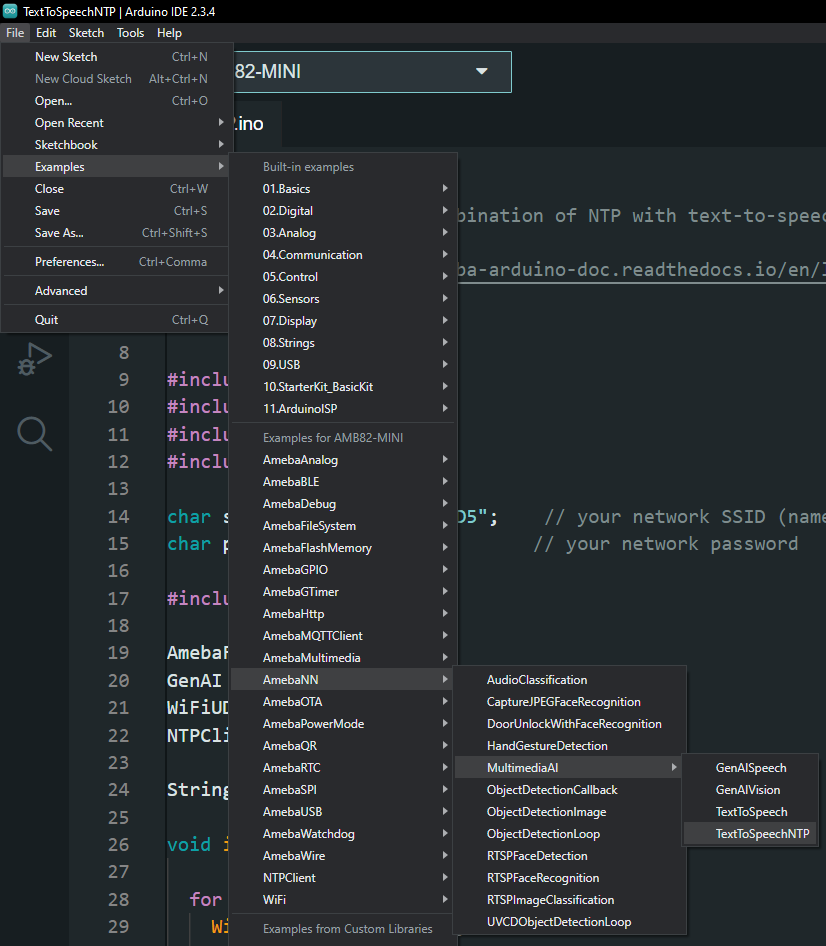Viewport: 826px width, 946px height.
Task: Open the board selector dropdown arrow
Action: pos(482,72)
